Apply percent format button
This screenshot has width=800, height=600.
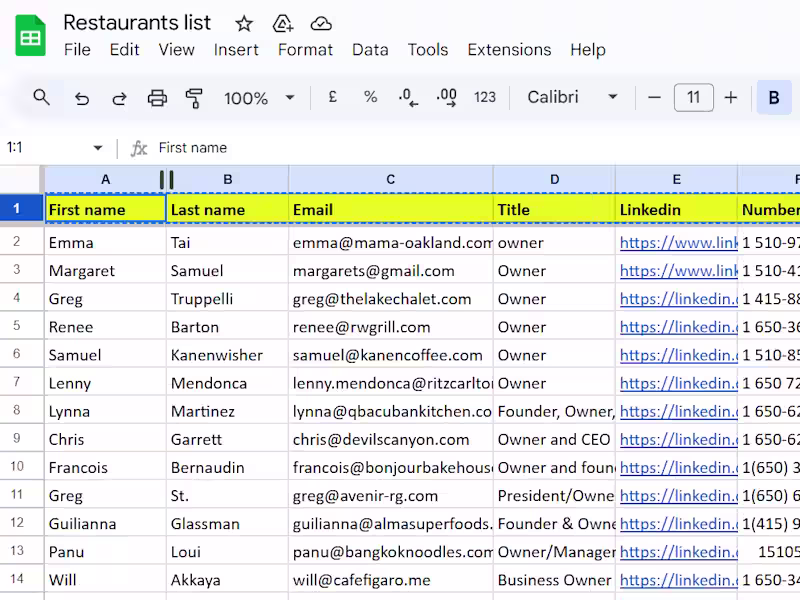point(370,97)
